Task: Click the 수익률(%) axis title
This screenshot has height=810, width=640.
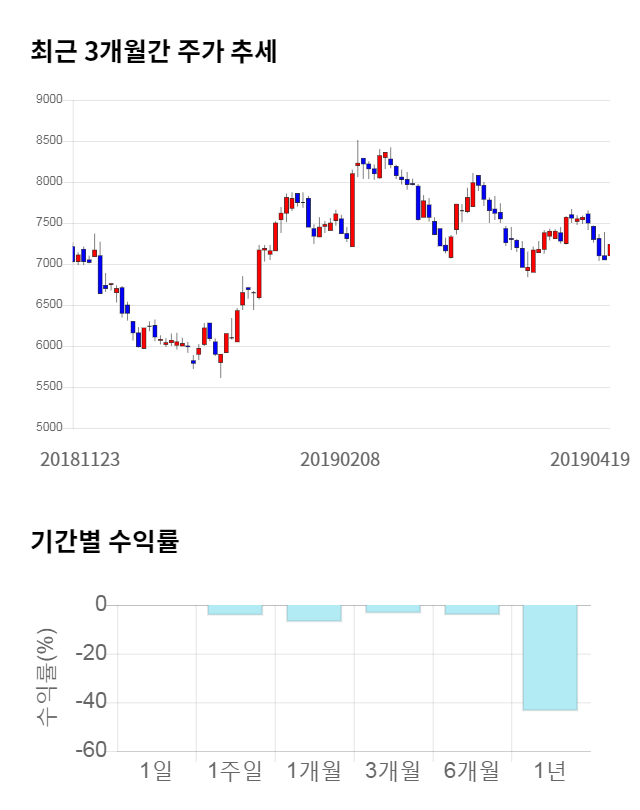Action: (46, 677)
